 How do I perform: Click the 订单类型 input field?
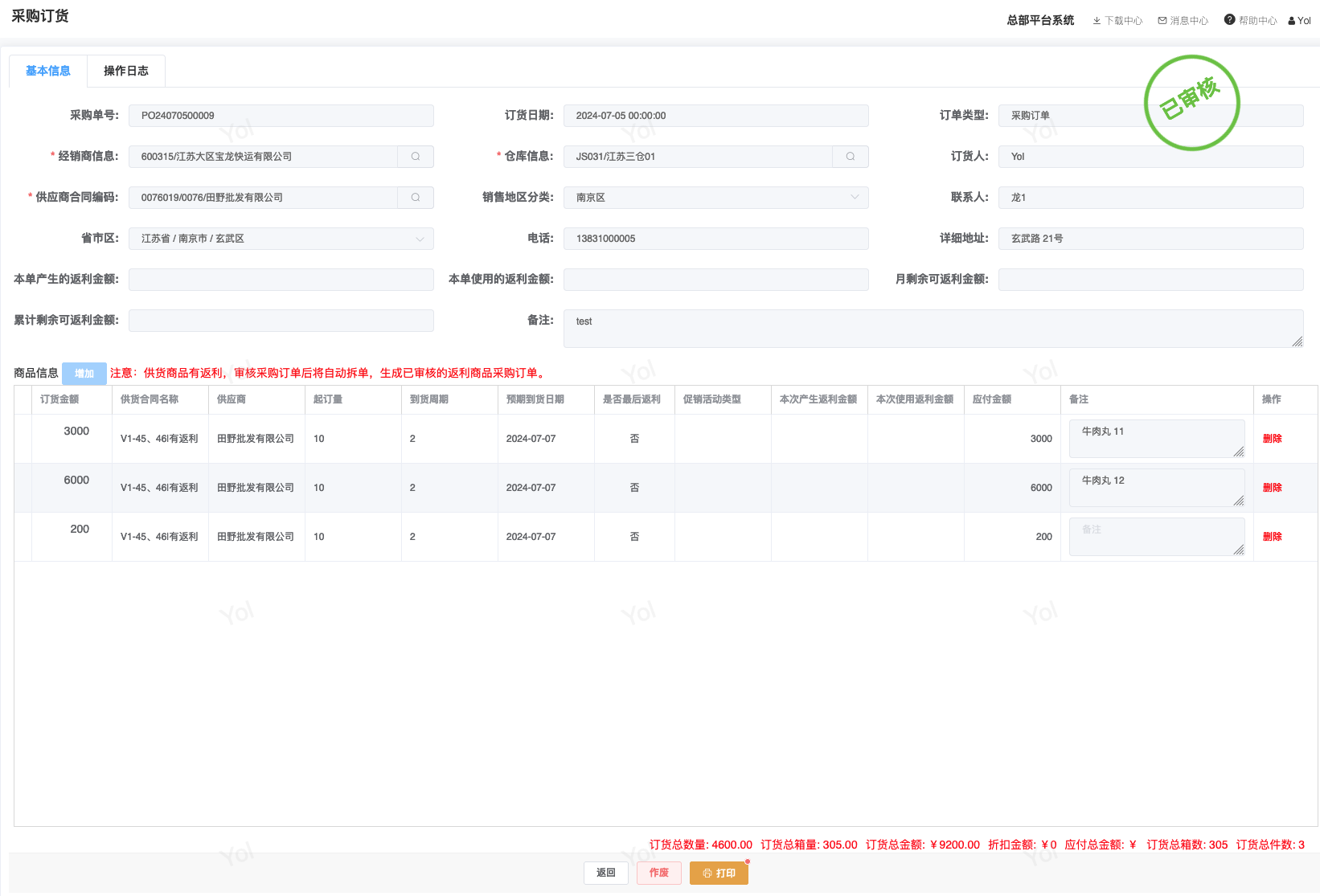pos(1150,116)
